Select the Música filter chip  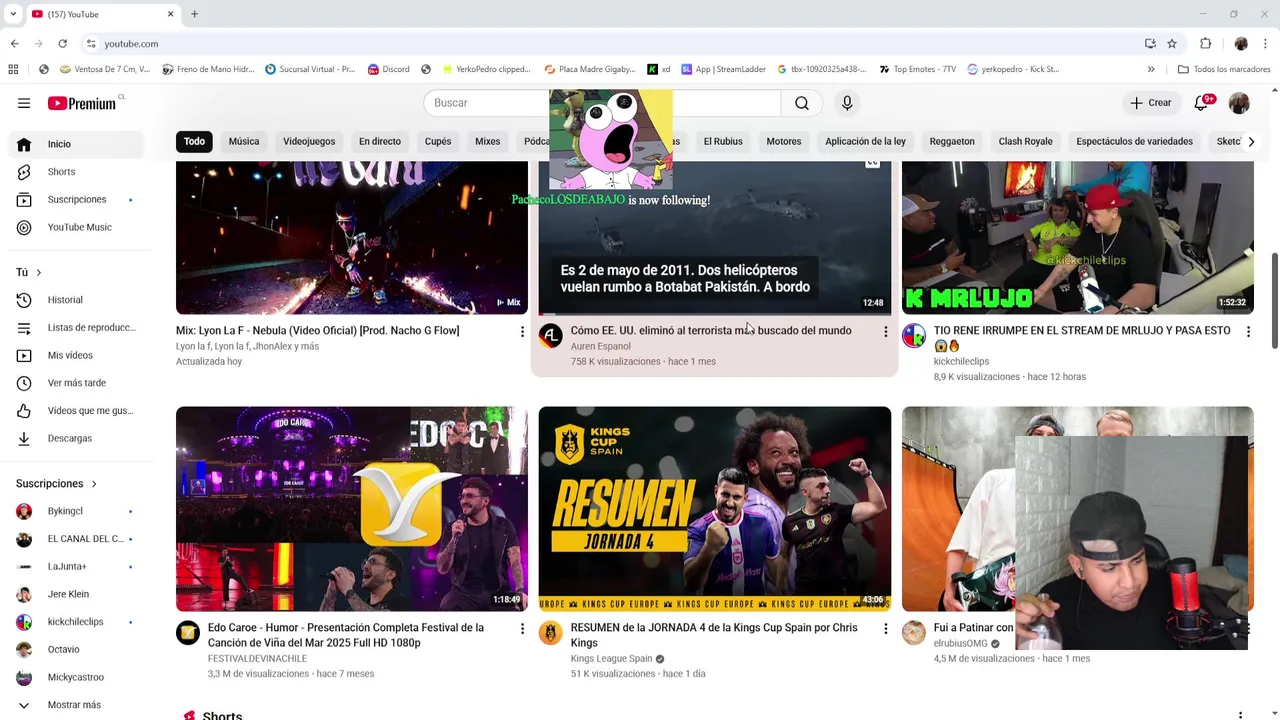[x=244, y=141]
